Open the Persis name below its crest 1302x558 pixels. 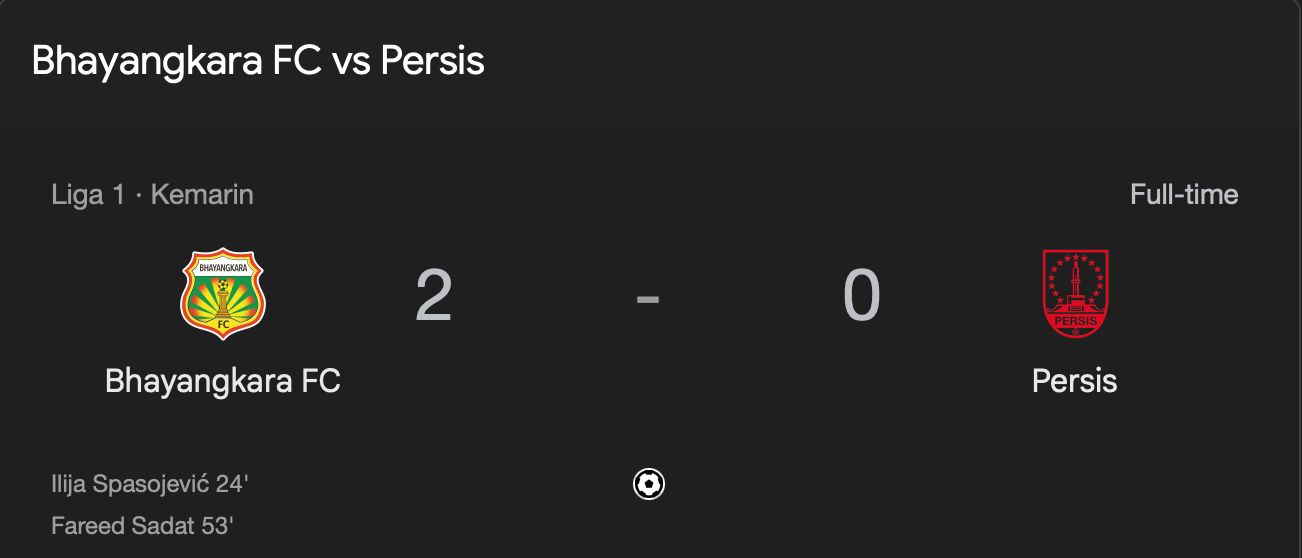[x=1074, y=381]
